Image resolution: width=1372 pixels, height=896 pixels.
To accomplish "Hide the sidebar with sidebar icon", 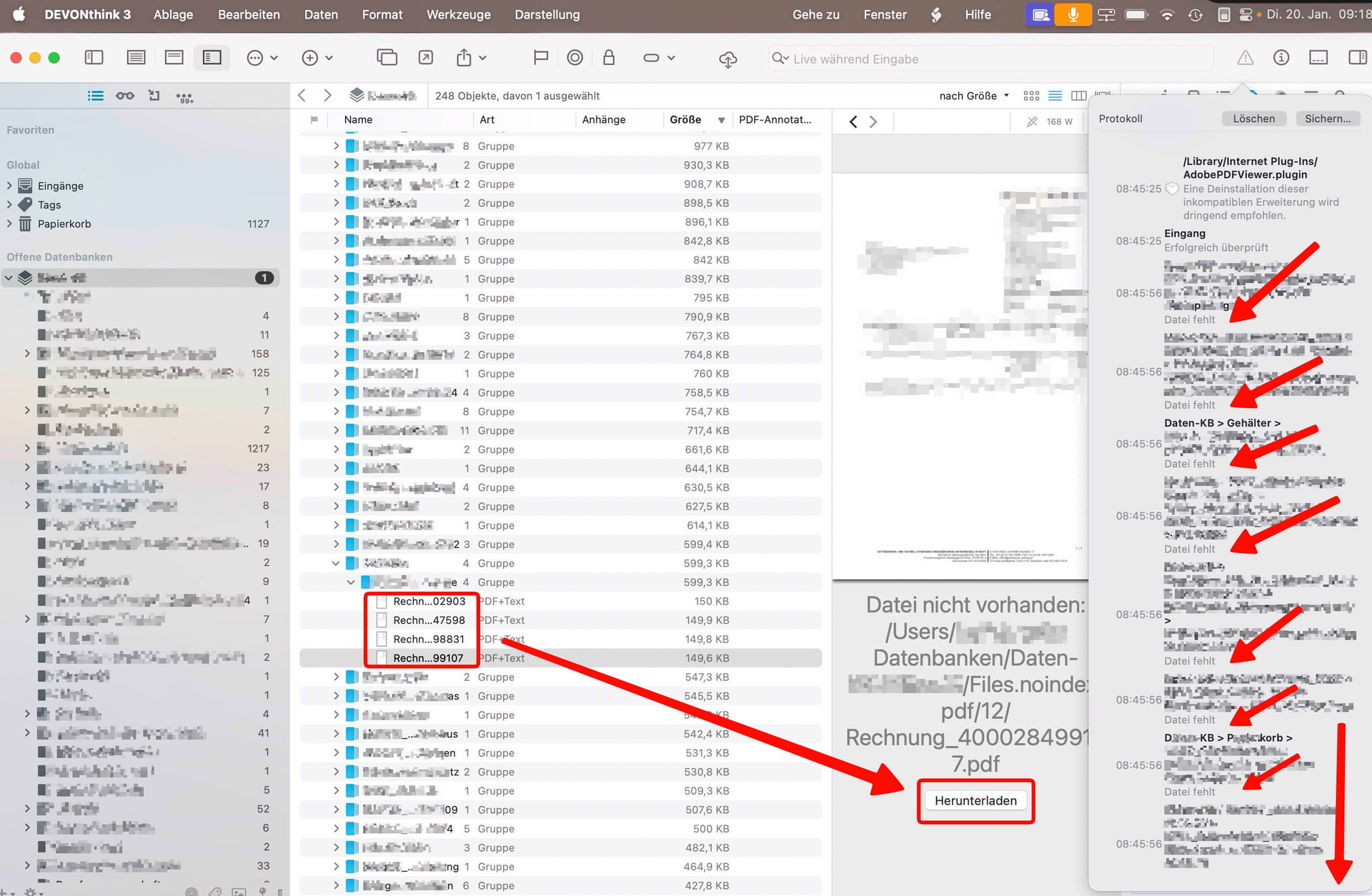I will (94, 58).
